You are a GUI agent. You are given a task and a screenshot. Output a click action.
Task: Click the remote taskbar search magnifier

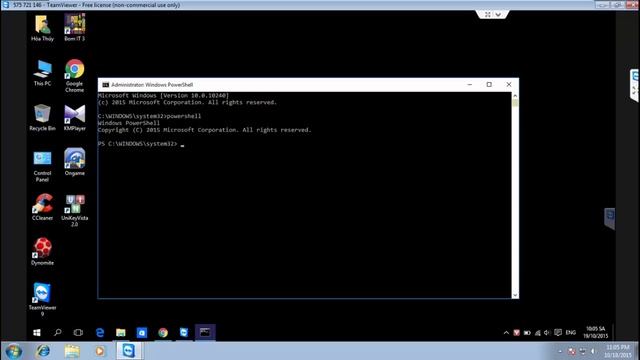58,333
